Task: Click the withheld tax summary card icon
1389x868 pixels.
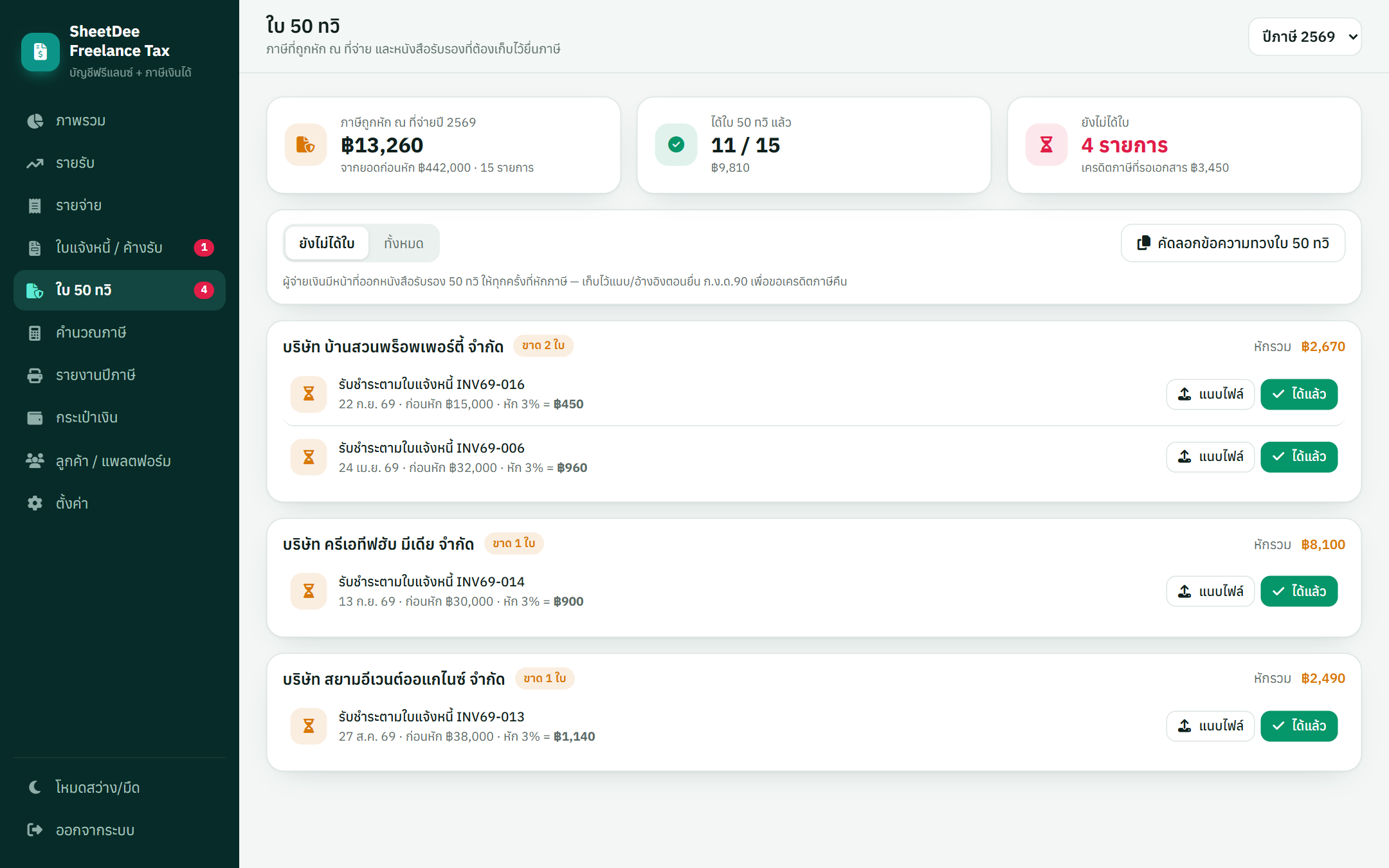Action: pyautogui.click(x=306, y=145)
